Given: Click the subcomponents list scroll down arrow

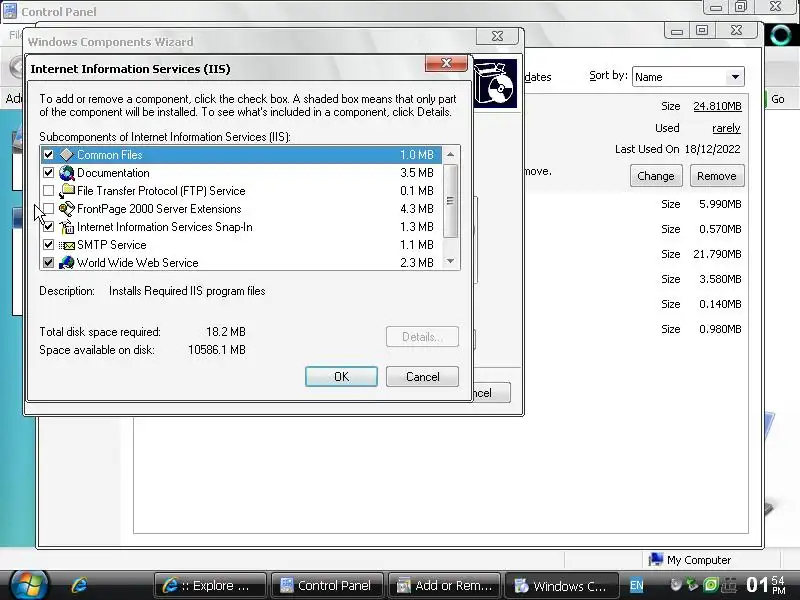Looking at the screenshot, I should 450,261.
